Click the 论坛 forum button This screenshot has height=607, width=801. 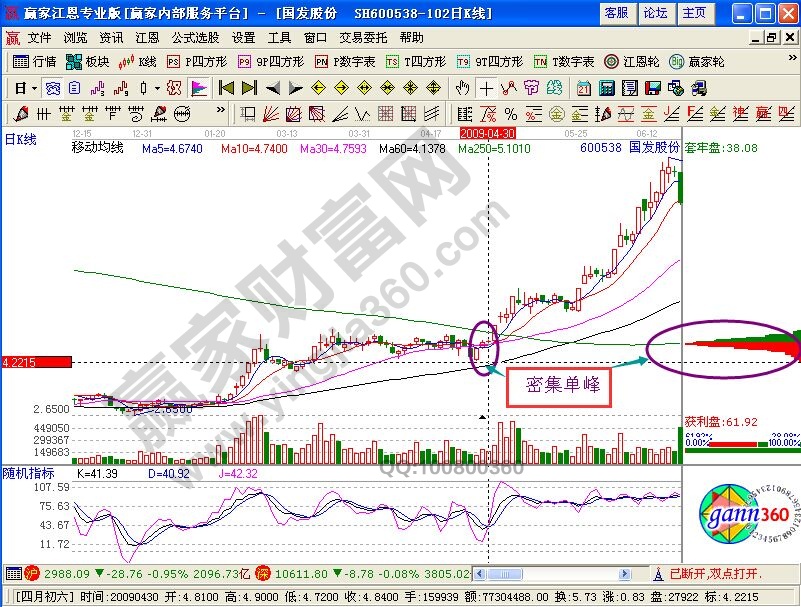pyautogui.click(x=655, y=13)
